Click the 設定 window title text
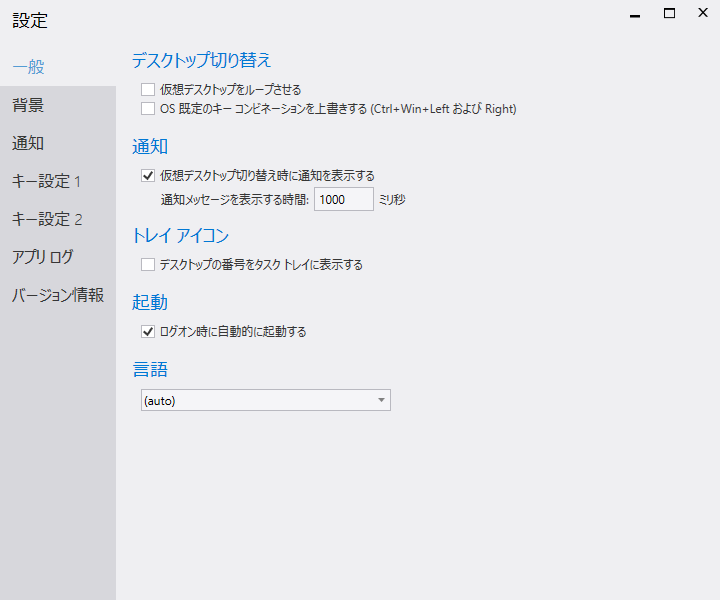The width and height of the screenshot is (720, 600). [x=30, y=20]
